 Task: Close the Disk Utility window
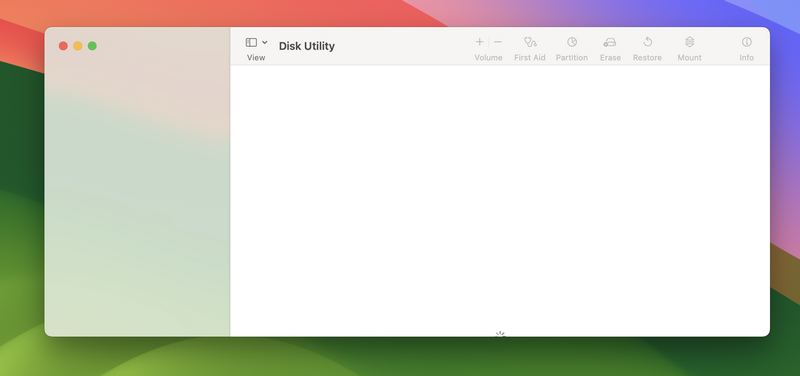coord(63,46)
